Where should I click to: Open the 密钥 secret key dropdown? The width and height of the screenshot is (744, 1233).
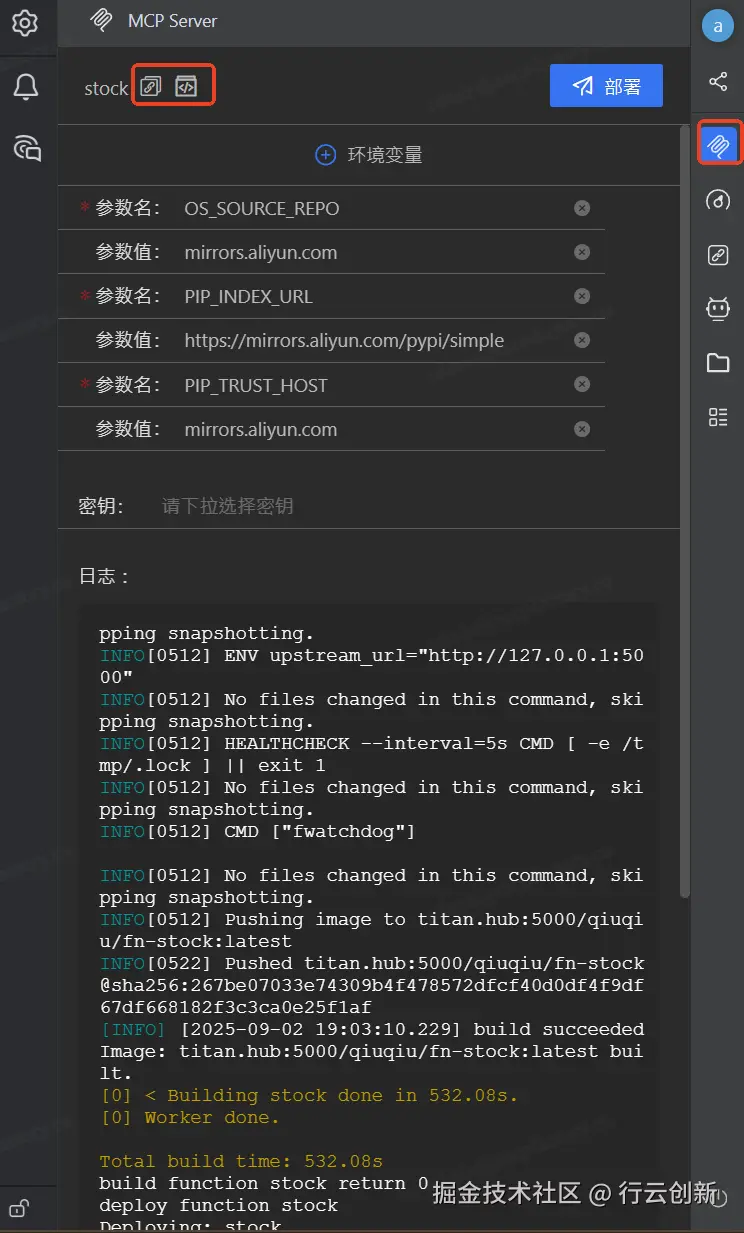click(380, 506)
